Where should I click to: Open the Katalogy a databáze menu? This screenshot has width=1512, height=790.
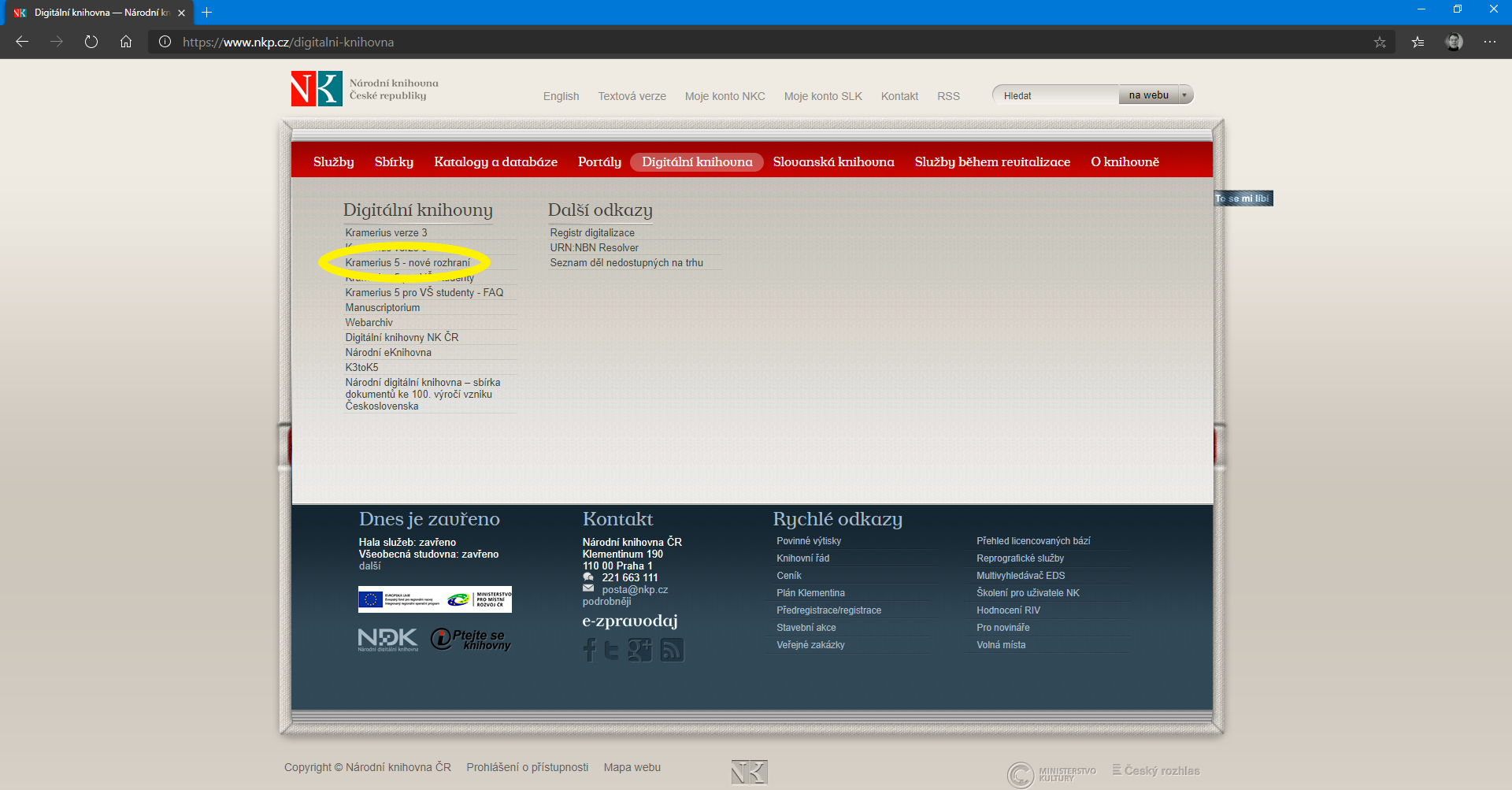click(495, 162)
